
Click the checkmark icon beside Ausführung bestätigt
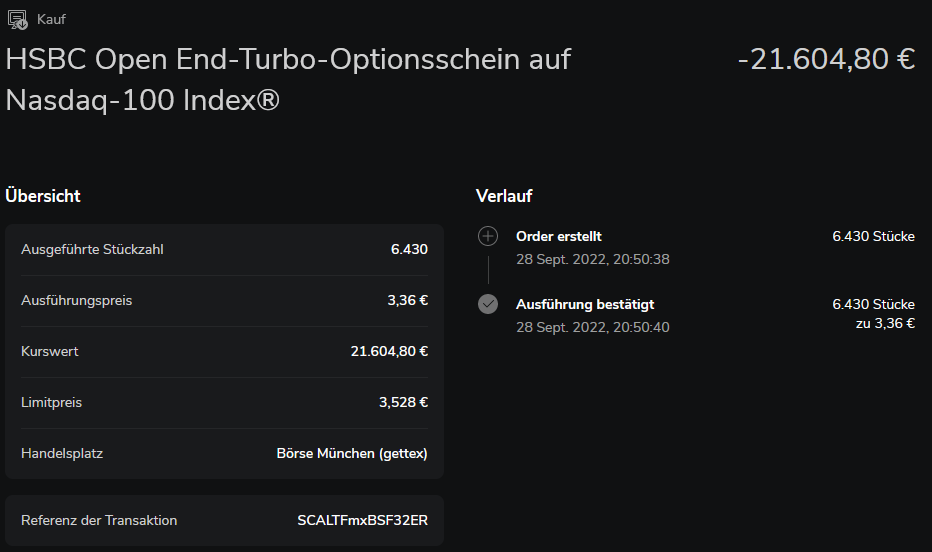488,304
